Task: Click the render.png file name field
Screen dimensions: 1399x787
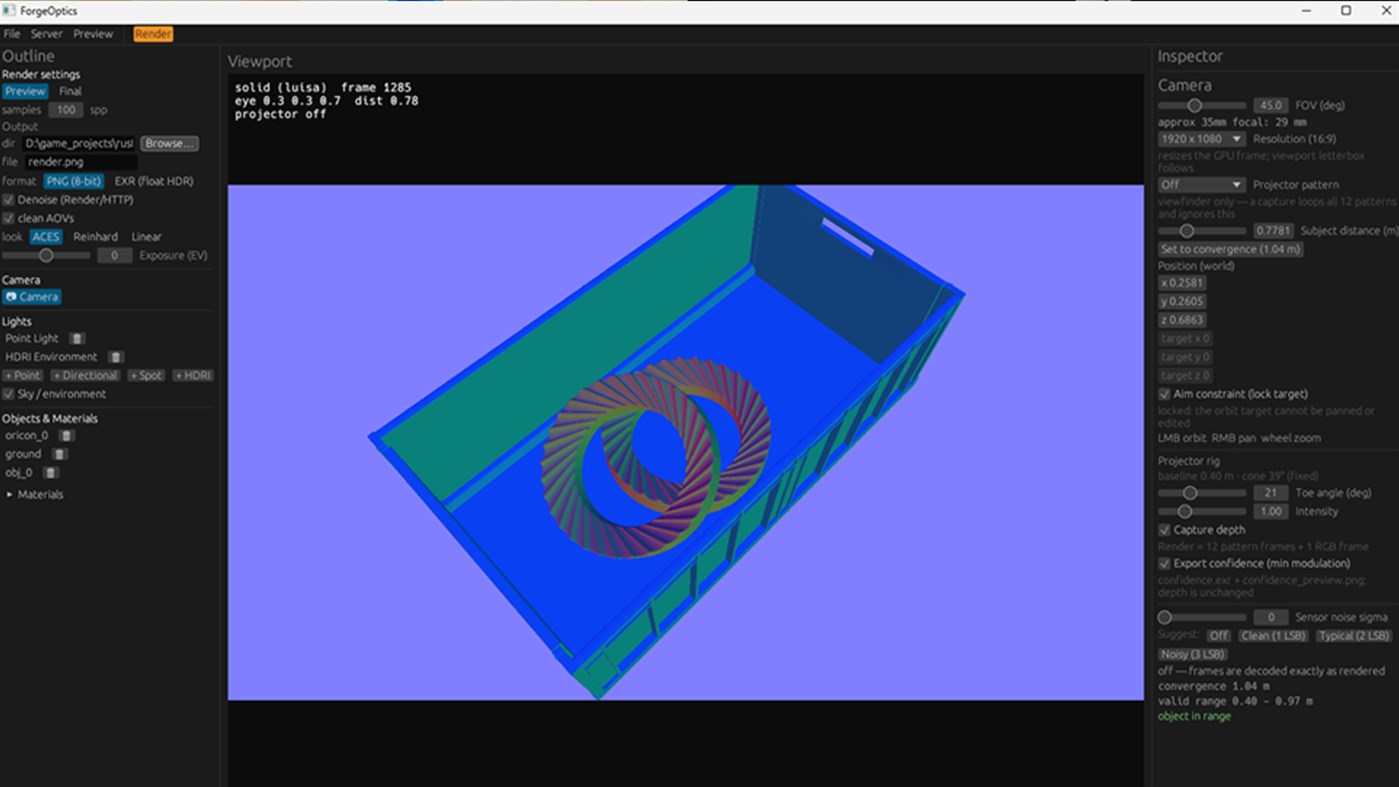Action: 80,162
